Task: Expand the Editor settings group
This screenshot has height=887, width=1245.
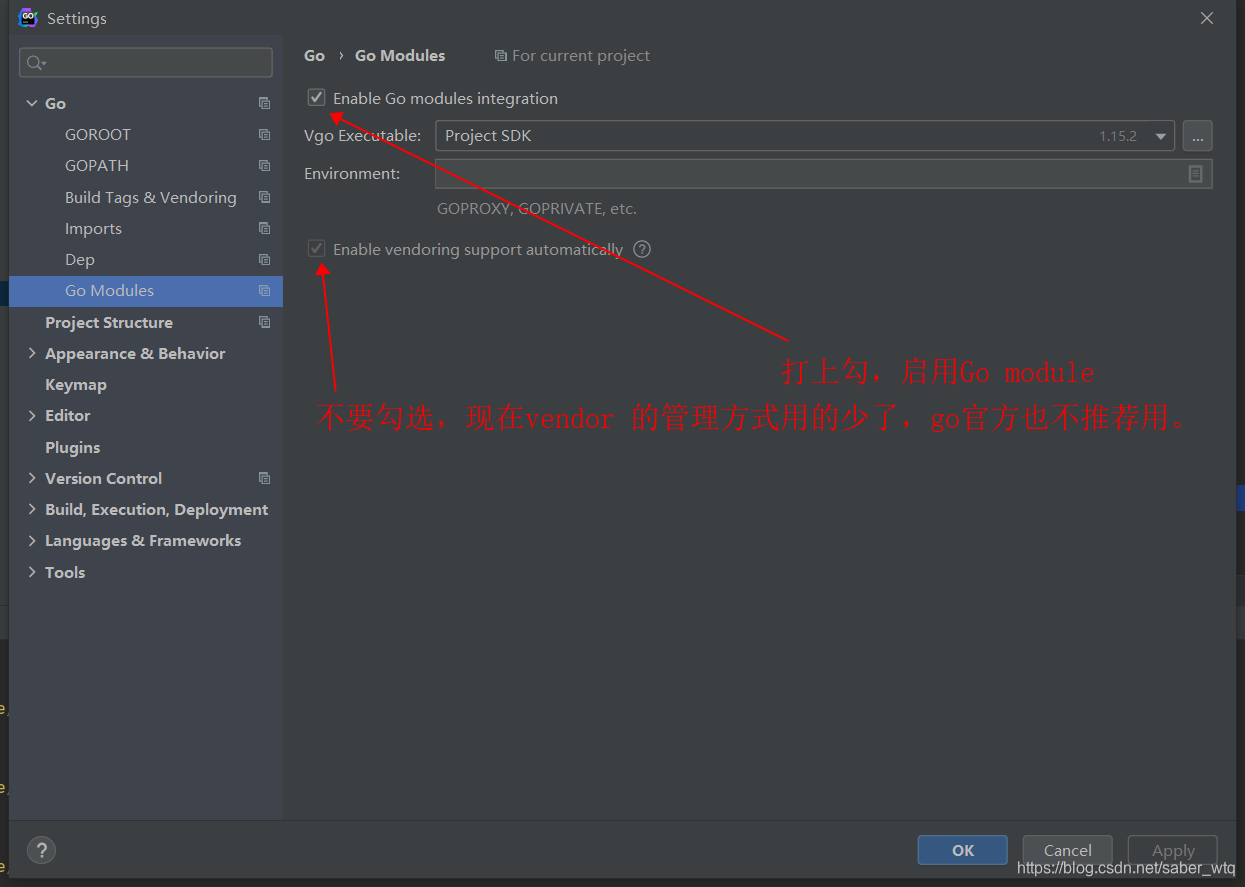Action: pos(32,415)
